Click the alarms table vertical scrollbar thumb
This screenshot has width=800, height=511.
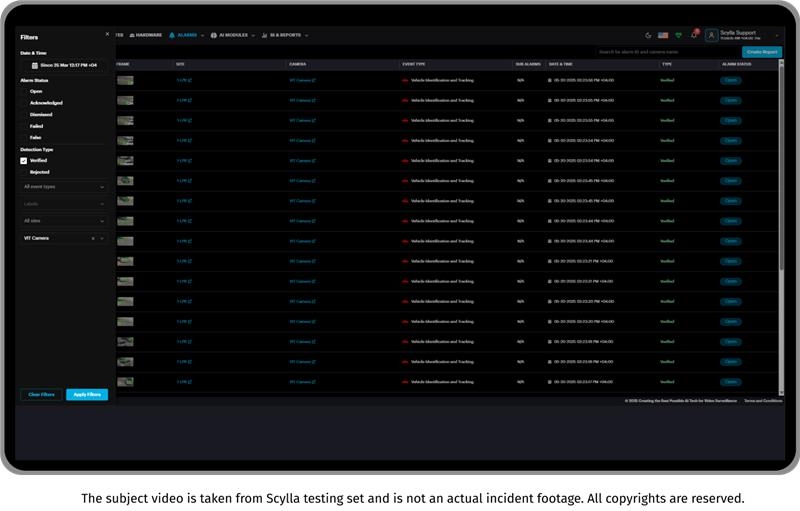coord(781,168)
